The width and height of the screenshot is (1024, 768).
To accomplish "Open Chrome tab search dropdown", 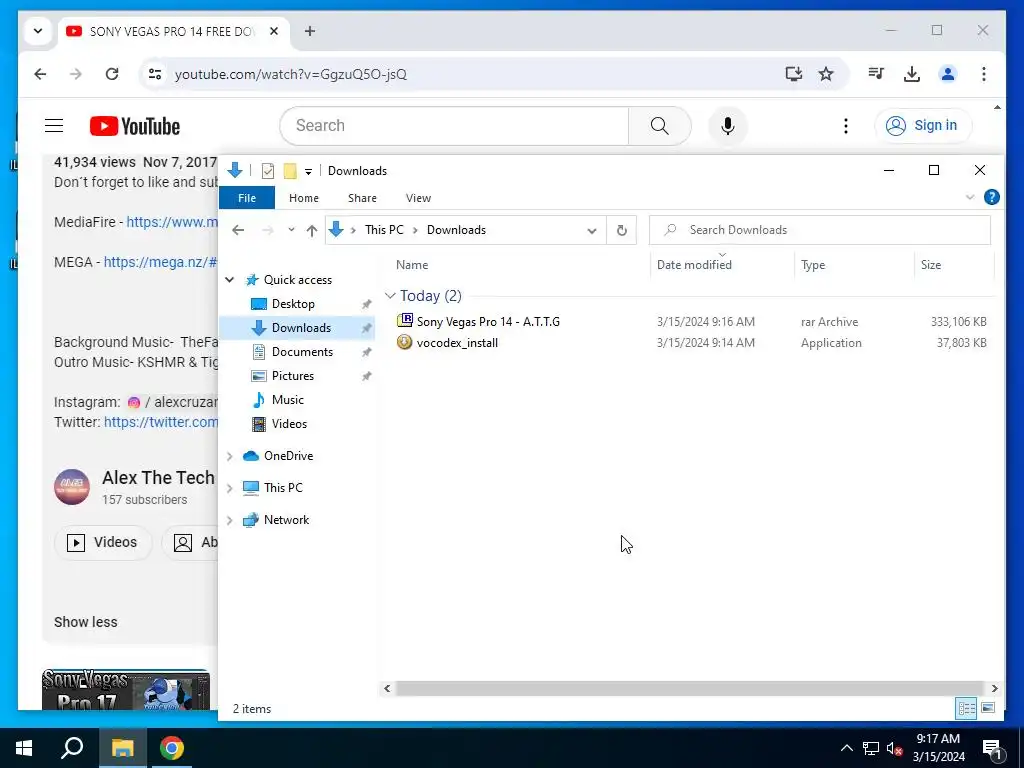I will click(38, 31).
